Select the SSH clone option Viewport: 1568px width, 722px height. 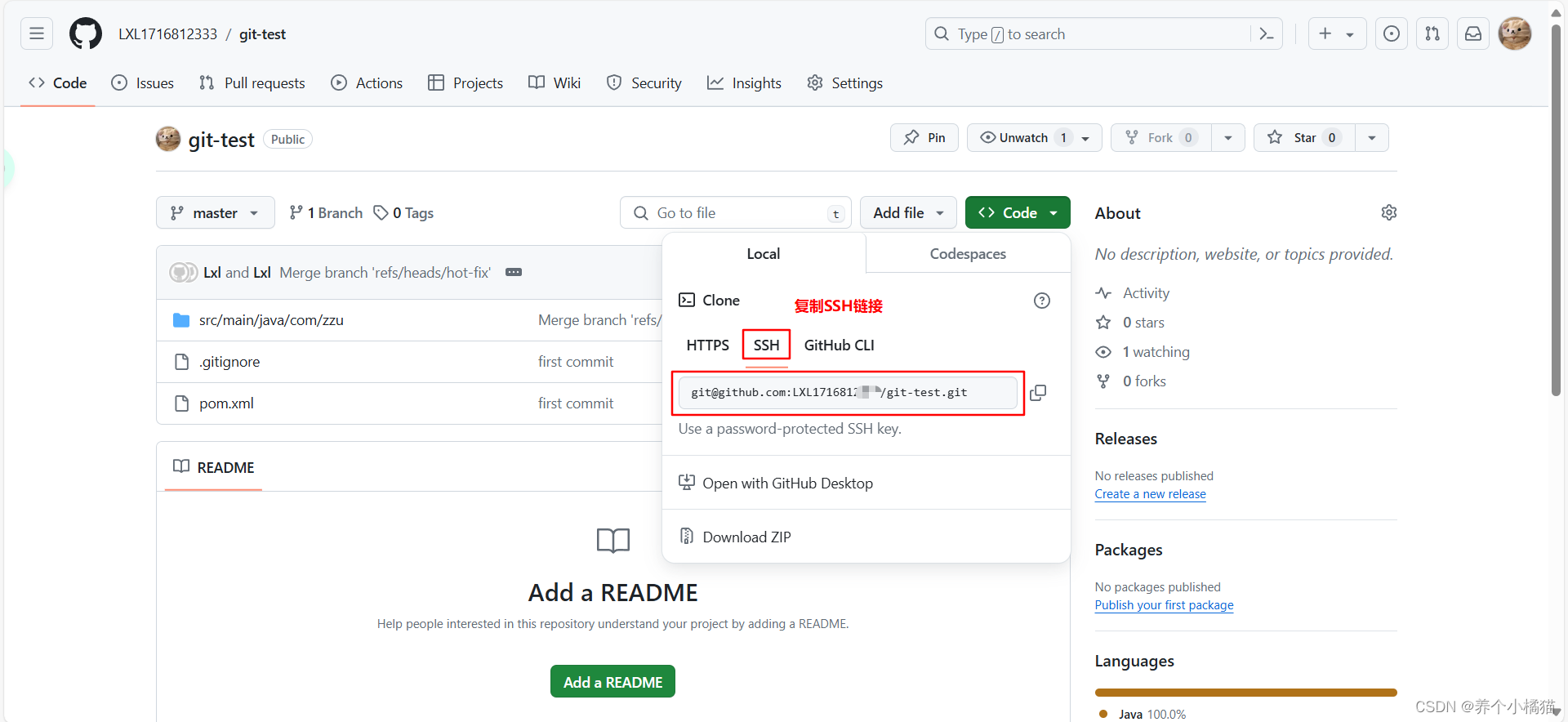(766, 345)
